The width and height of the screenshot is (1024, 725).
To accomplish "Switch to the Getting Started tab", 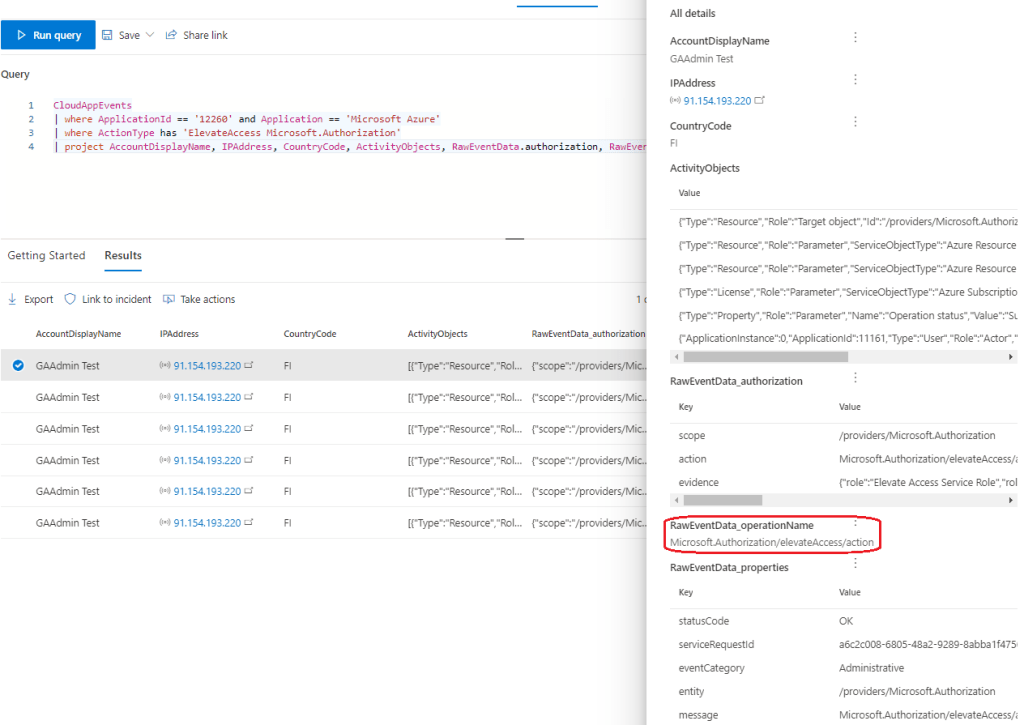I will pyautogui.click(x=46, y=256).
